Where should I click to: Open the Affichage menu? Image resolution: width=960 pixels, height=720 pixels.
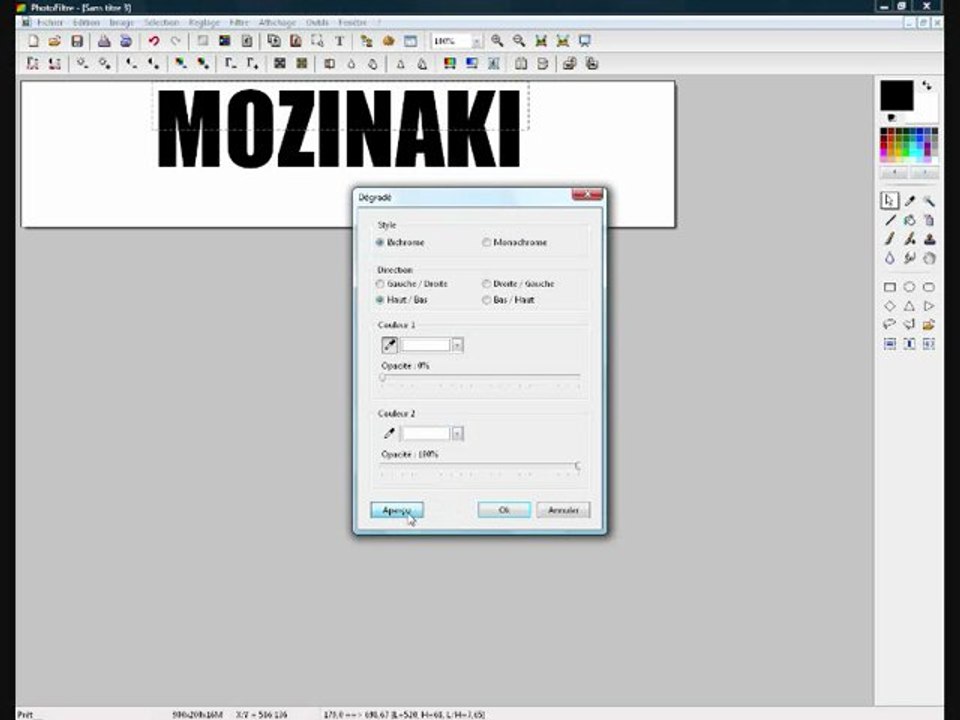click(x=277, y=23)
